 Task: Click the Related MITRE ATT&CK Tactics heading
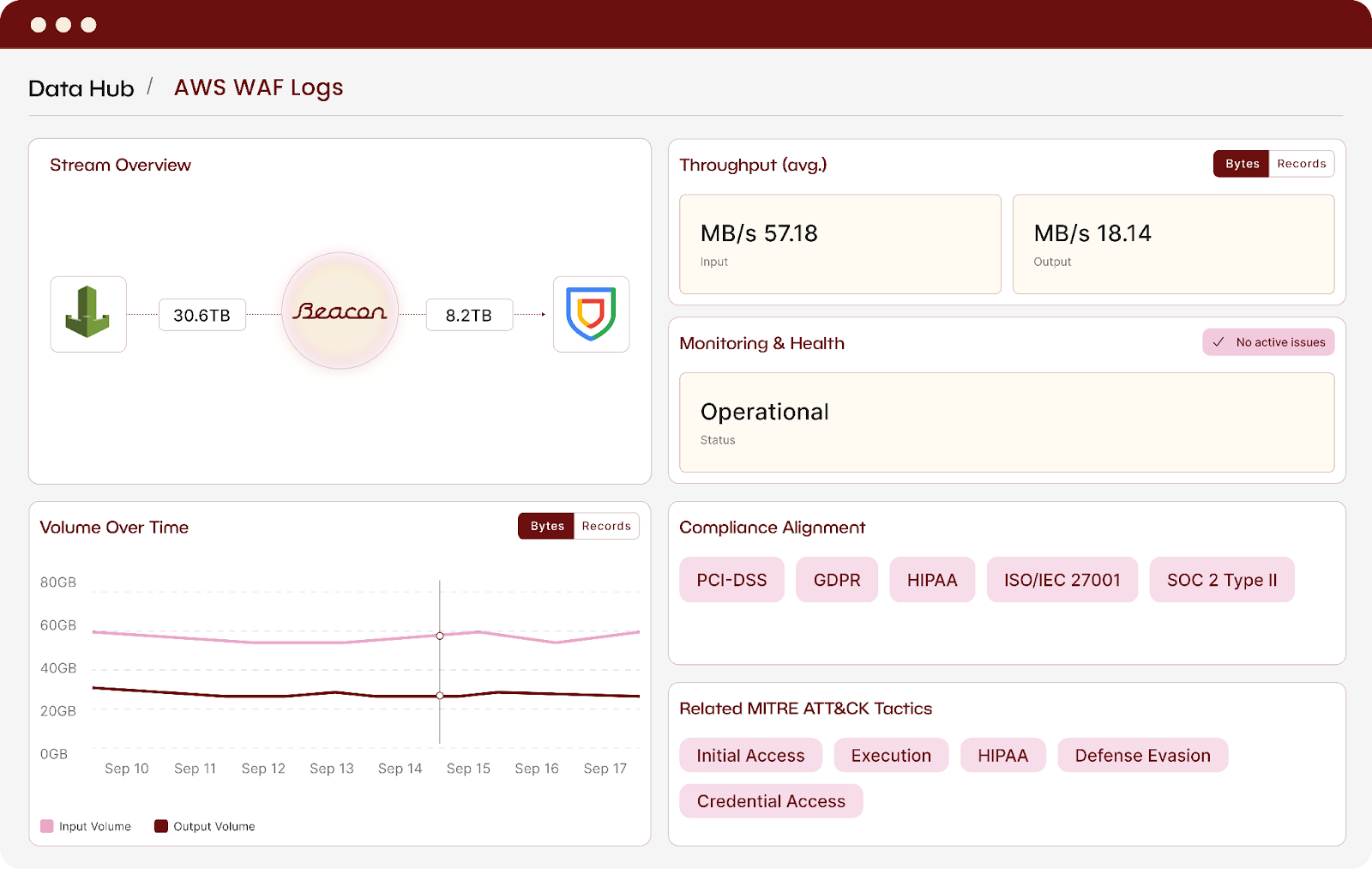click(x=805, y=709)
